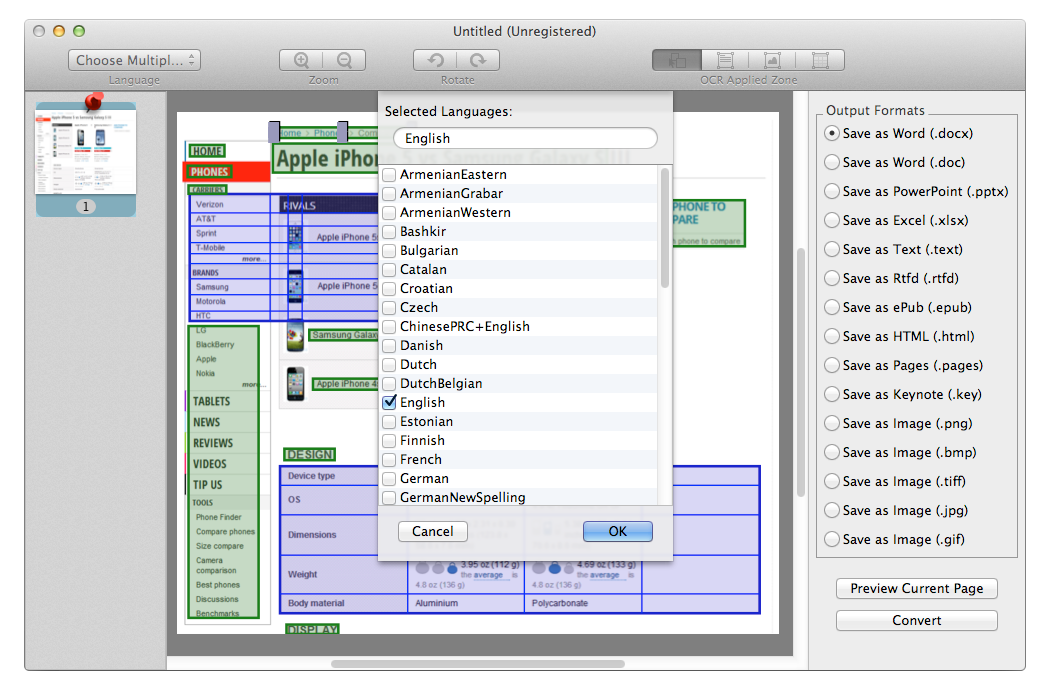The width and height of the screenshot is (1052, 696).
Task: Uncheck the English language checkbox
Action: pos(389,403)
